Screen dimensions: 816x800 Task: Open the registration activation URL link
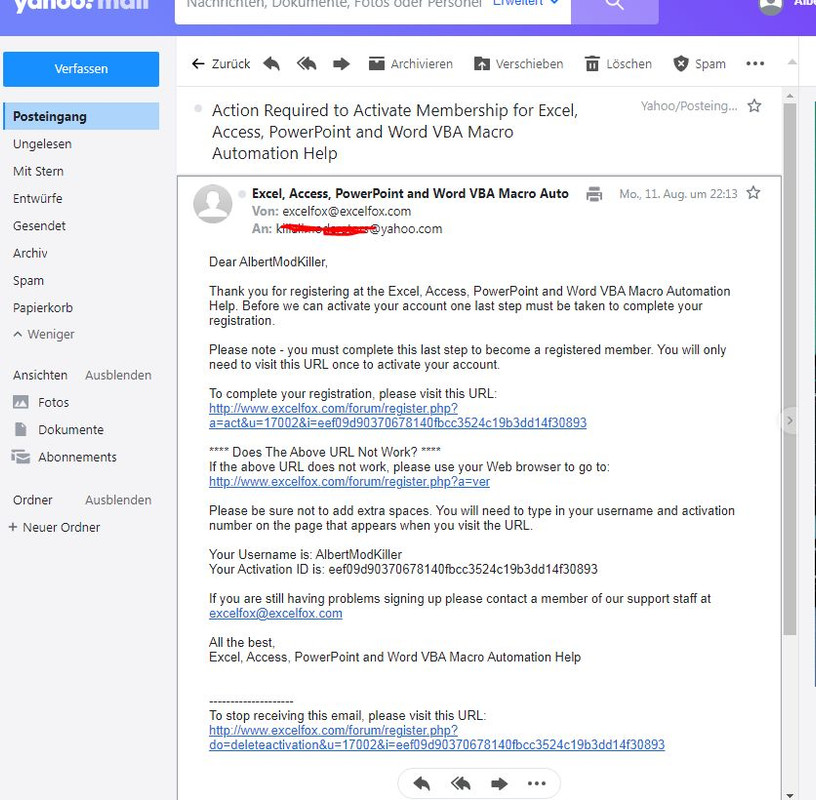point(398,415)
